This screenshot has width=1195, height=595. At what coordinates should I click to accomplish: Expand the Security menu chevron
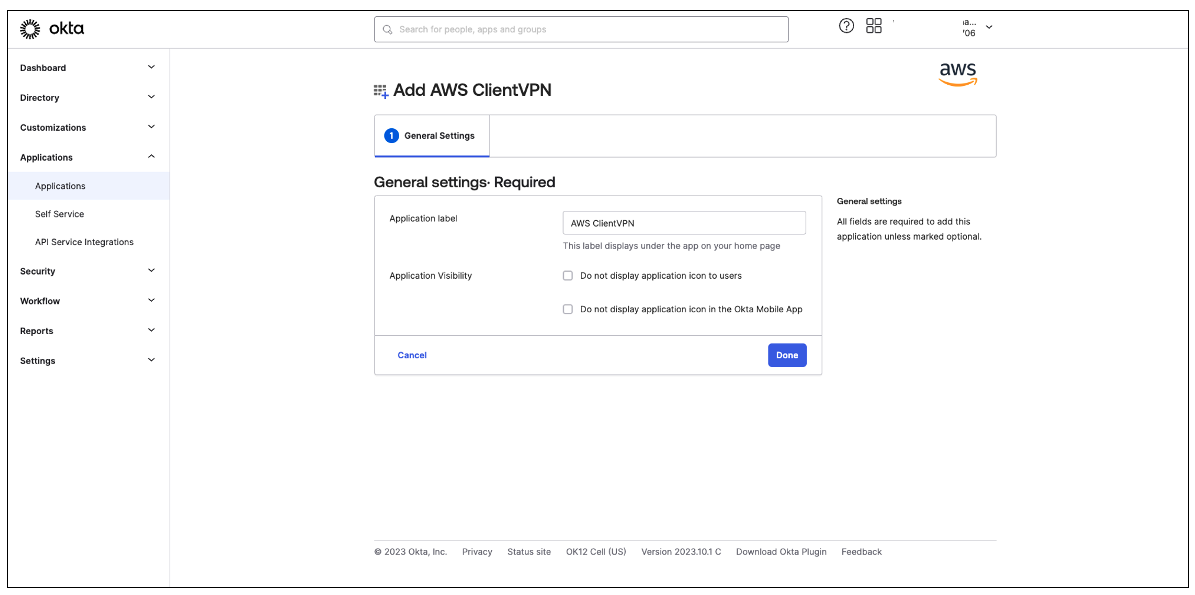151,270
